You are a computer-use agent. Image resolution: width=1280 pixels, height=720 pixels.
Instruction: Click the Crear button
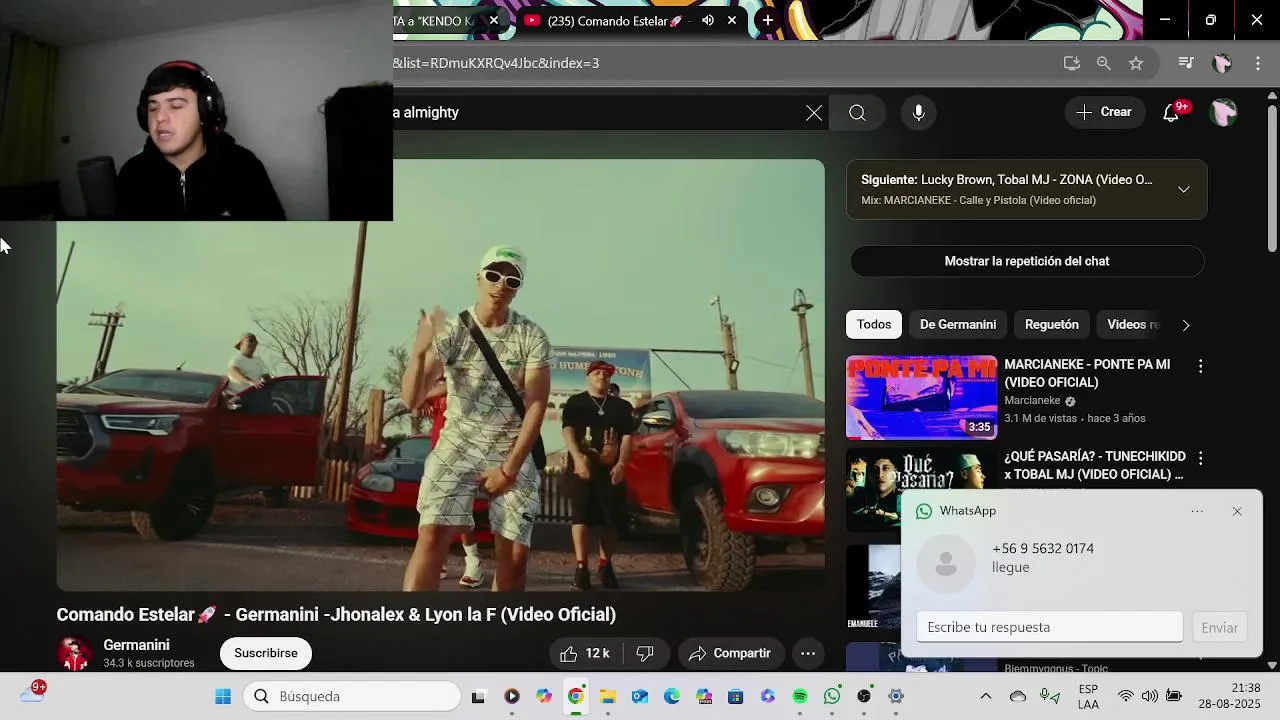pos(1104,112)
